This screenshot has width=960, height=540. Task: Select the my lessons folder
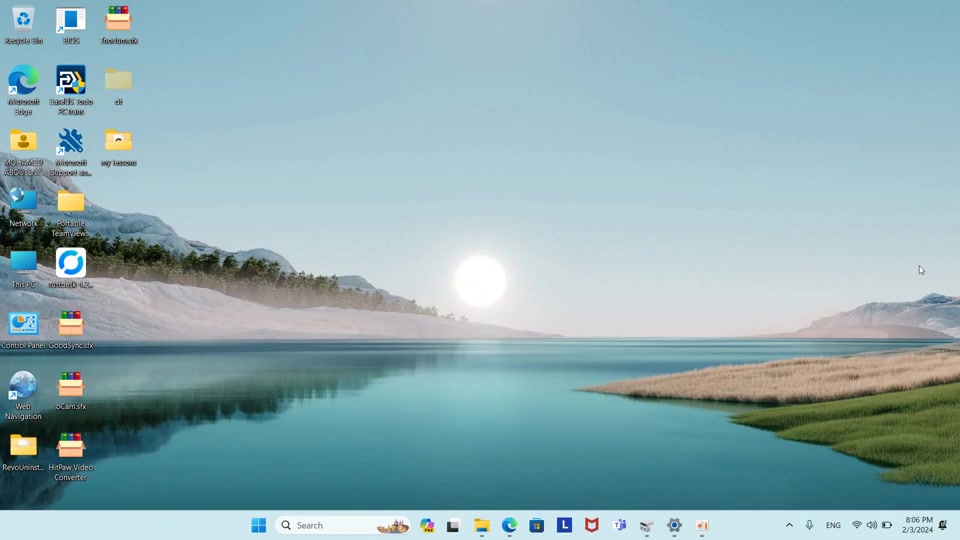(118, 148)
